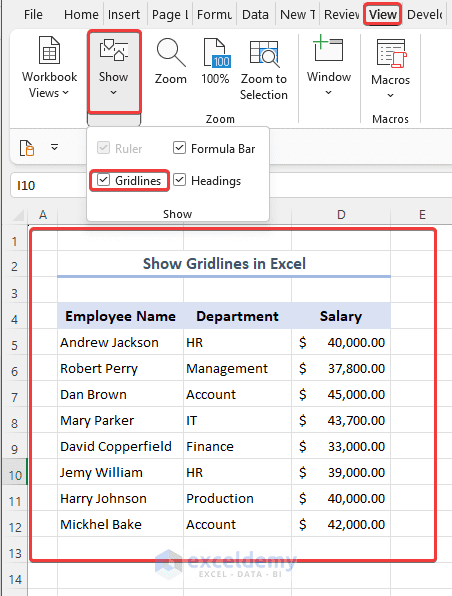
Task: Select the Mary Parker cell
Action: [121, 420]
